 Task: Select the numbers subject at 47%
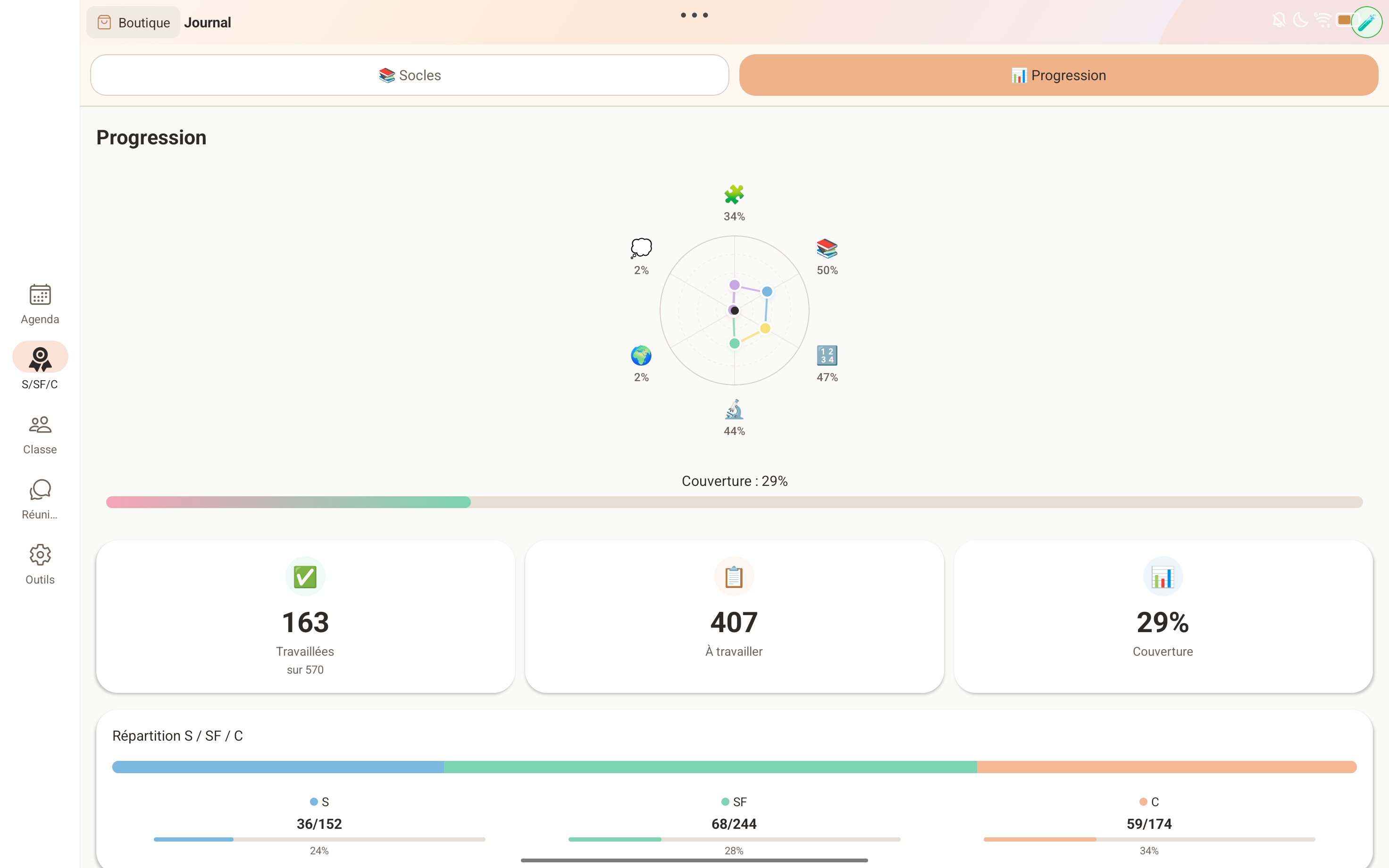(827, 356)
